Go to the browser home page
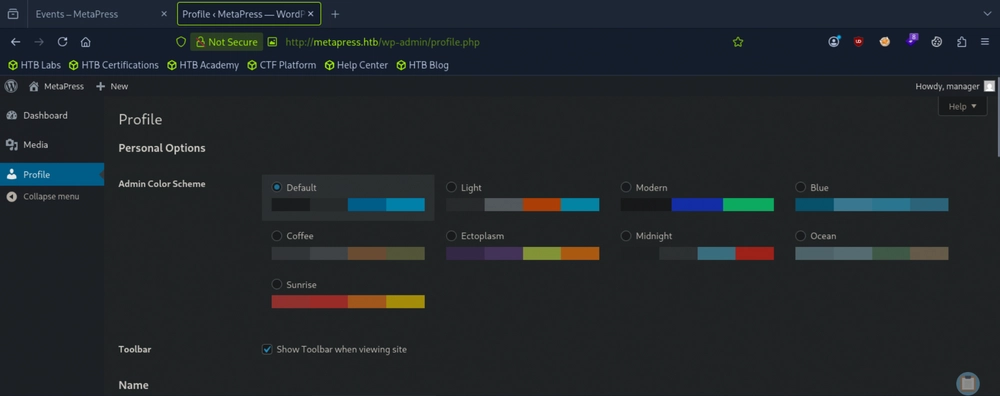The height and width of the screenshot is (396, 1000). 85,42
